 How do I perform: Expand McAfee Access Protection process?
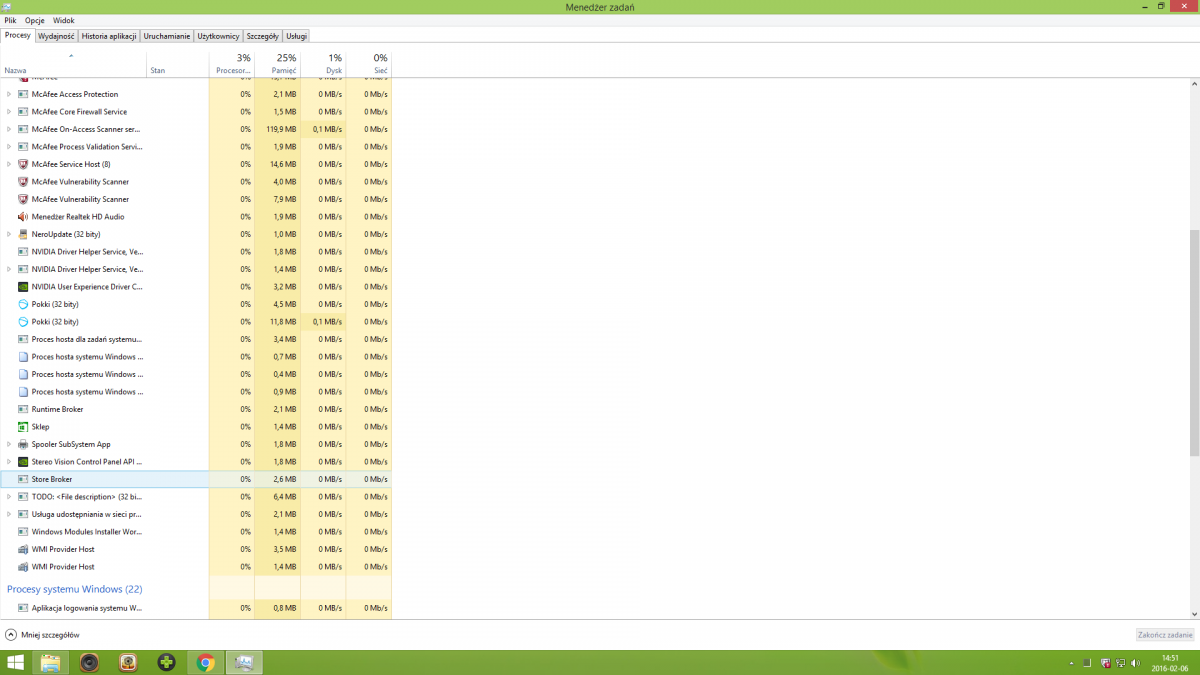point(9,94)
